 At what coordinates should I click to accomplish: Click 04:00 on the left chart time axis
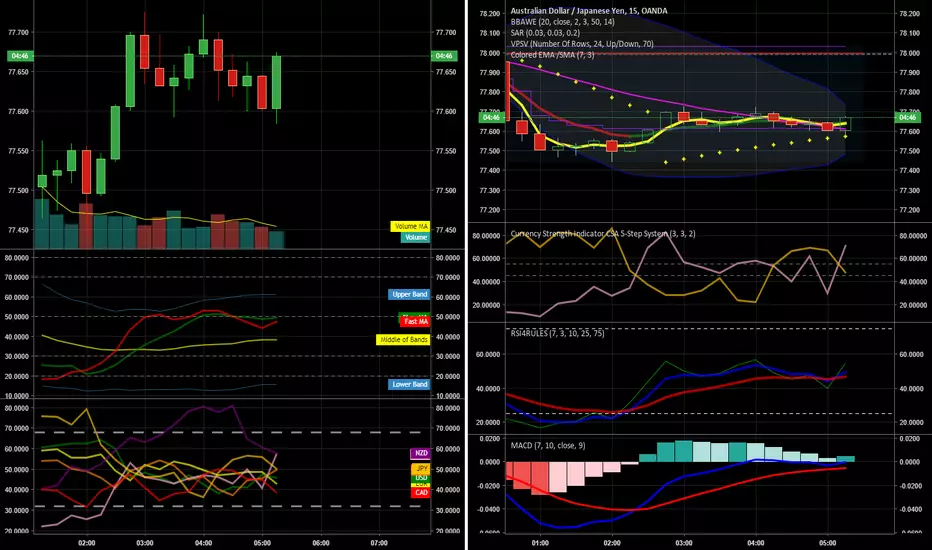[x=203, y=543]
